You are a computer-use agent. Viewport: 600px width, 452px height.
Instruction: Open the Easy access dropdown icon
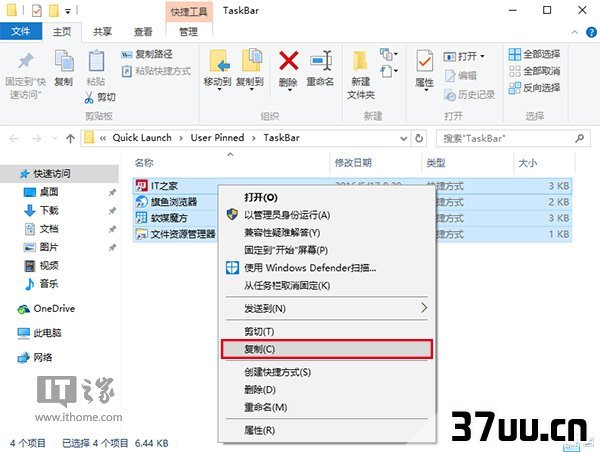pos(388,71)
